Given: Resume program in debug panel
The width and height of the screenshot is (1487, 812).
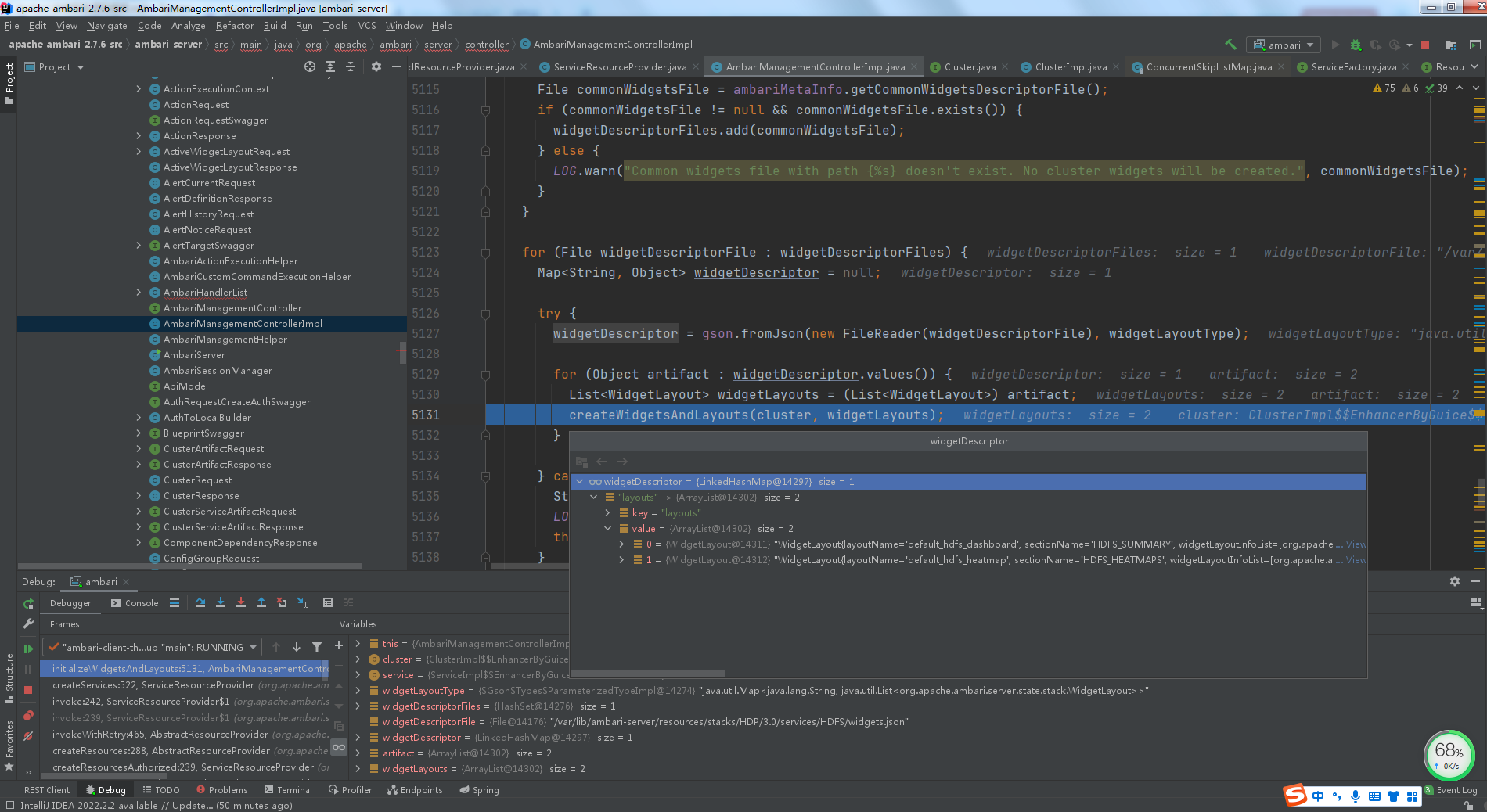Looking at the screenshot, I should (x=28, y=649).
